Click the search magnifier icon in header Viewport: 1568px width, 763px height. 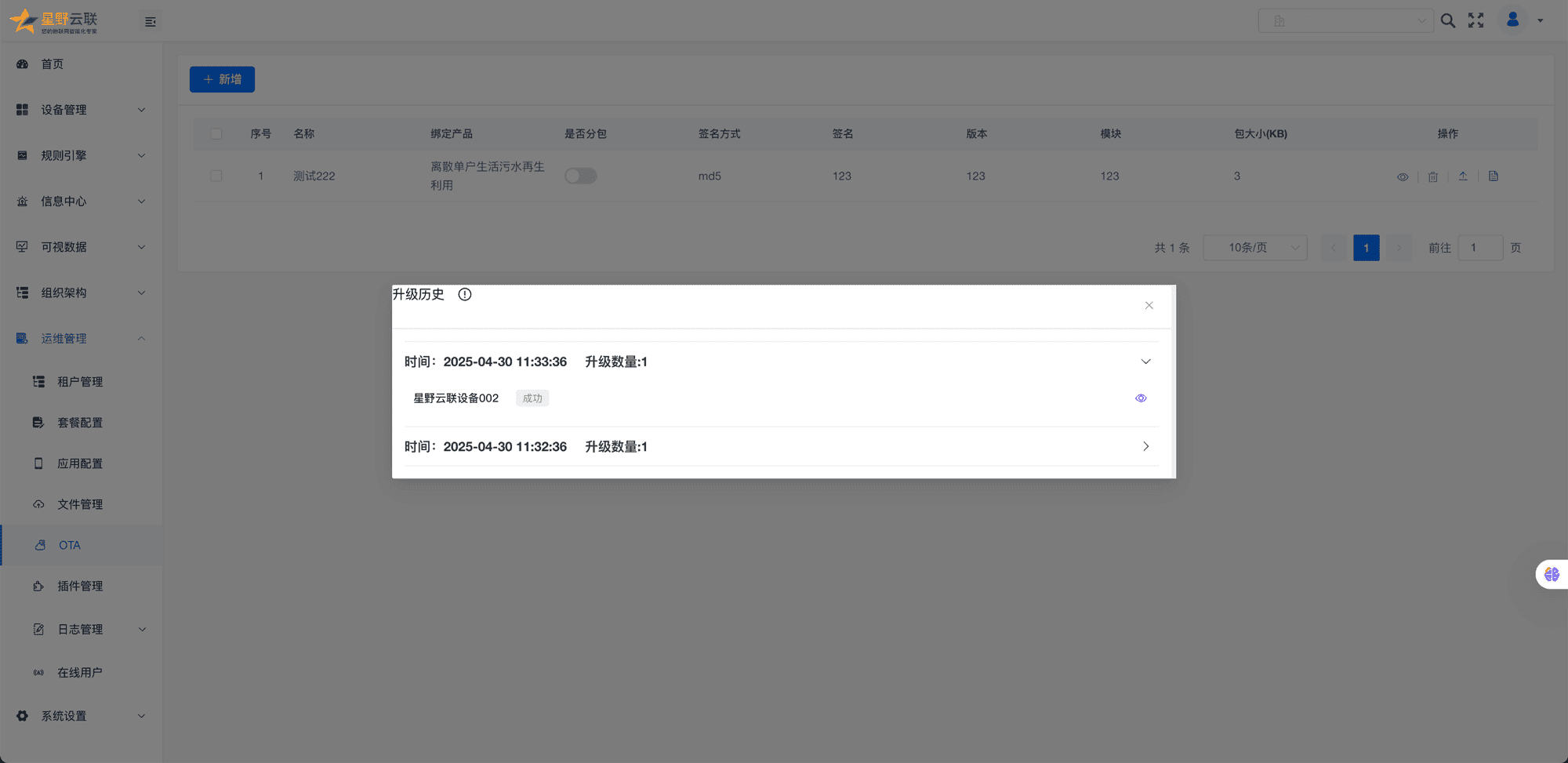[1448, 21]
